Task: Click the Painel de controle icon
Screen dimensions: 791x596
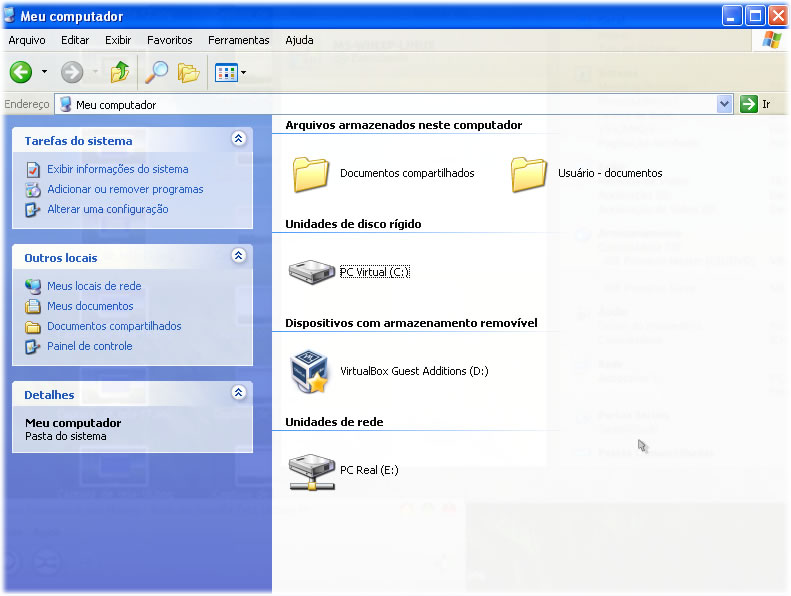Action: [33, 347]
